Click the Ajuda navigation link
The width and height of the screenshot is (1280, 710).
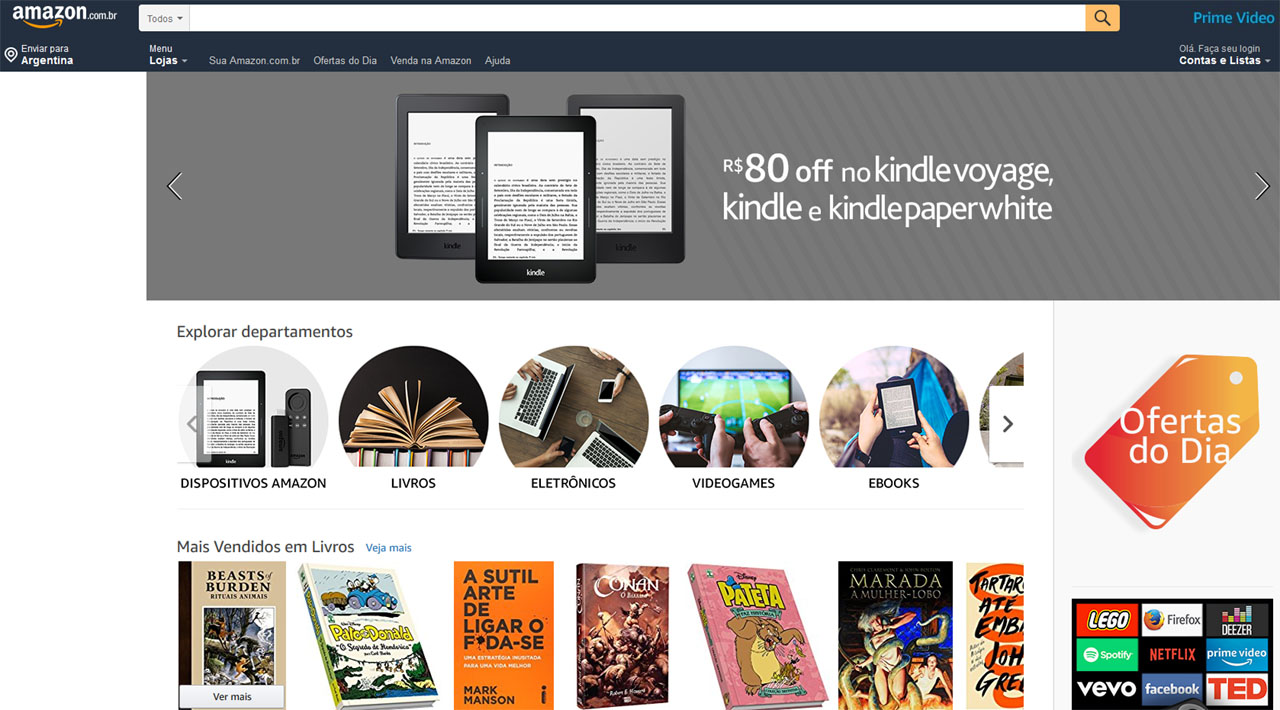pos(498,60)
